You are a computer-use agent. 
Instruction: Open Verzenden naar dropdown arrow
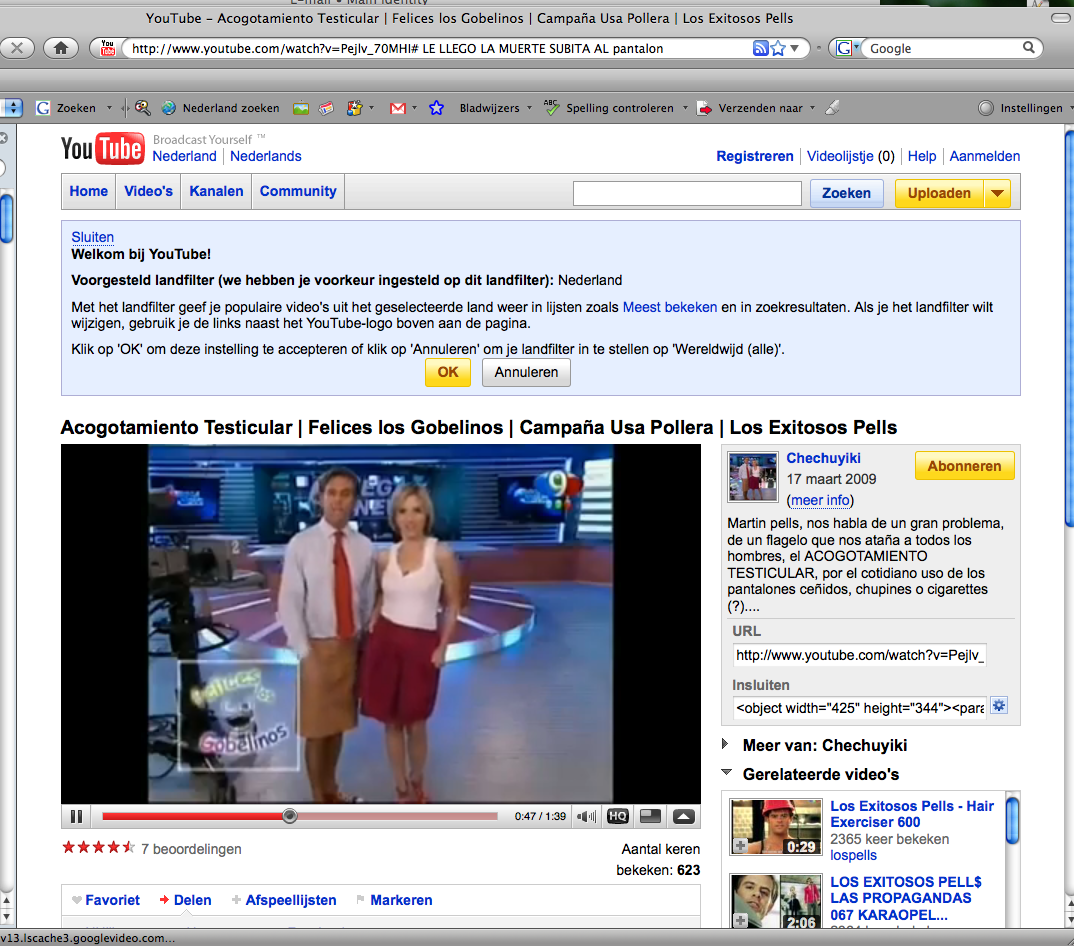[x=812, y=108]
